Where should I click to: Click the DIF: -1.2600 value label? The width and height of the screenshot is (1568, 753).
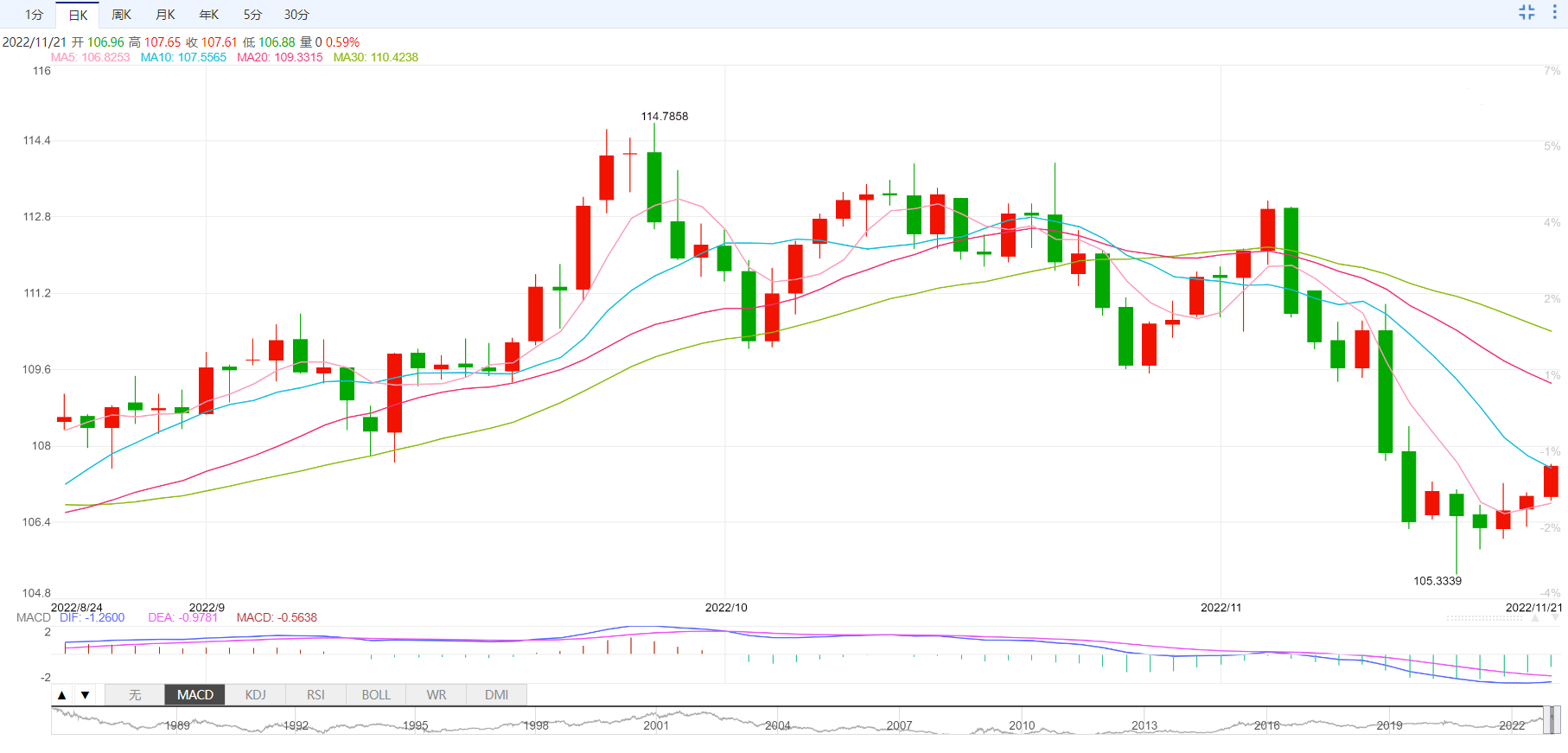coord(92,617)
